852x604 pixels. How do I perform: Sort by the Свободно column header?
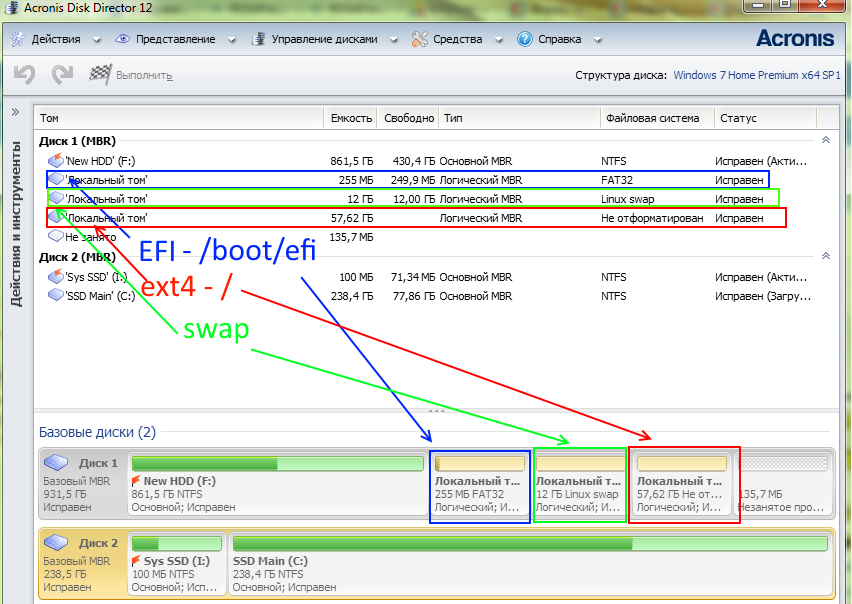pyautogui.click(x=409, y=118)
